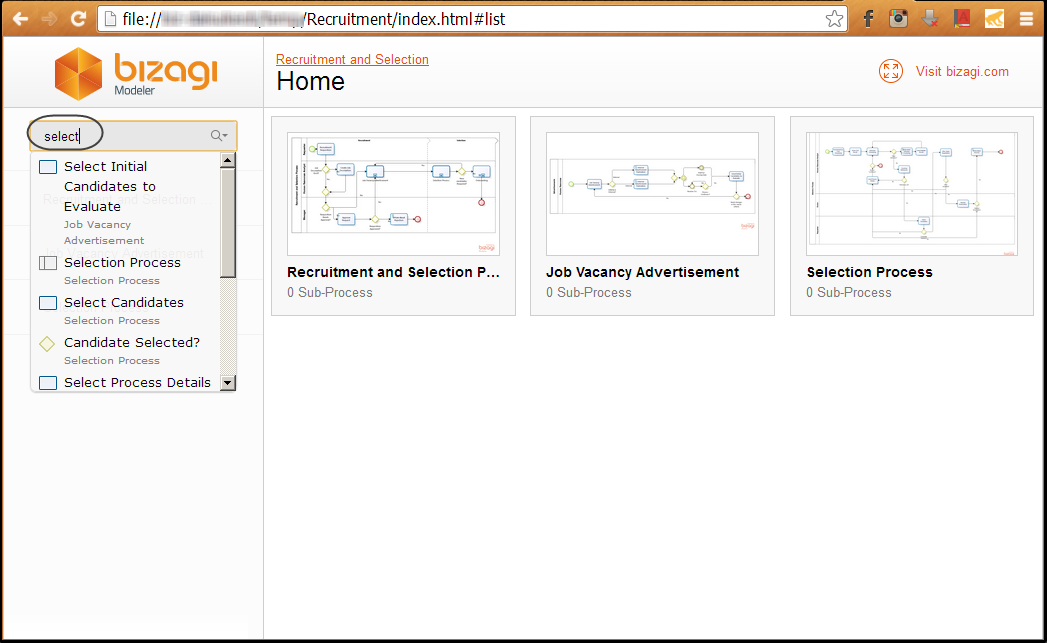Click the pool icon beside Selection Process result
Image resolution: width=1047 pixels, height=643 pixels.
48,263
